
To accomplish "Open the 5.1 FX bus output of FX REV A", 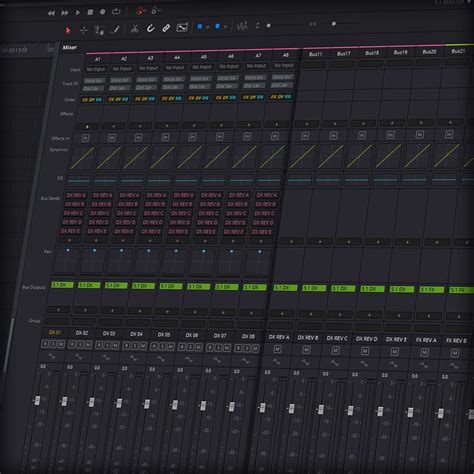I will tap(432, 290).
